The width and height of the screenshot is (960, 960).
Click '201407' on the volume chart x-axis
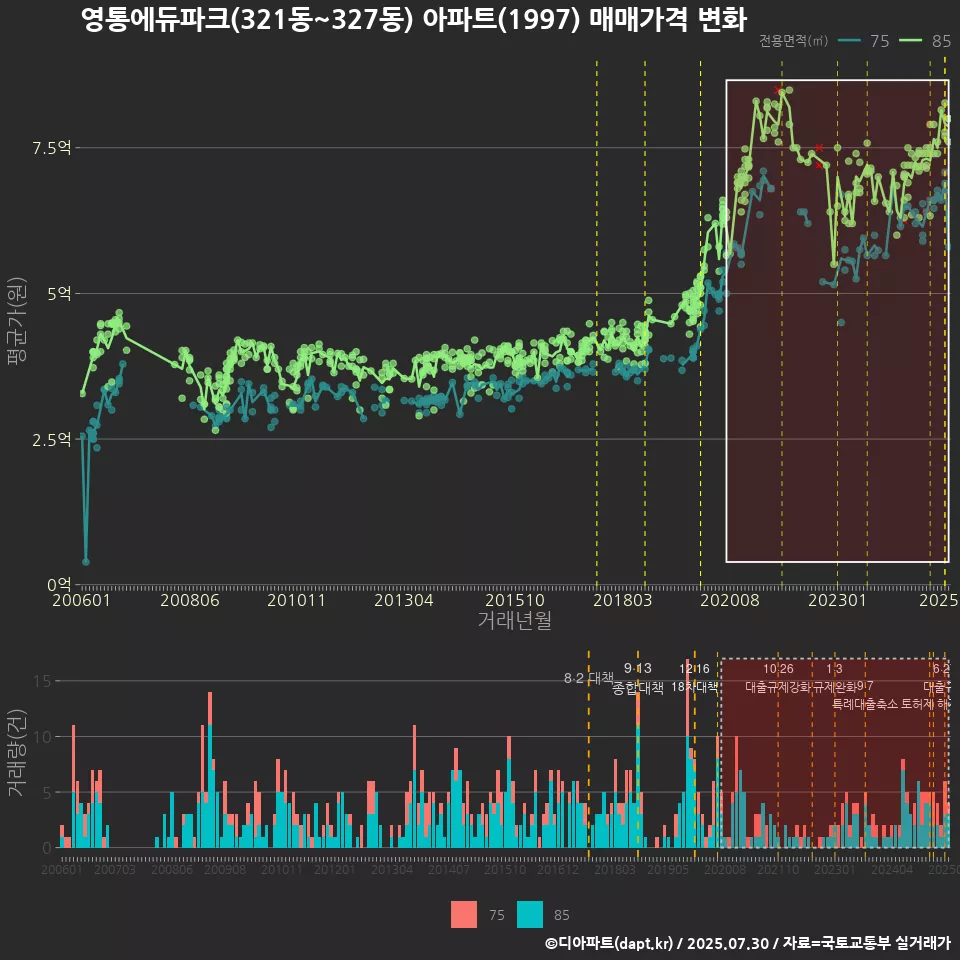[x=449, y=869]
